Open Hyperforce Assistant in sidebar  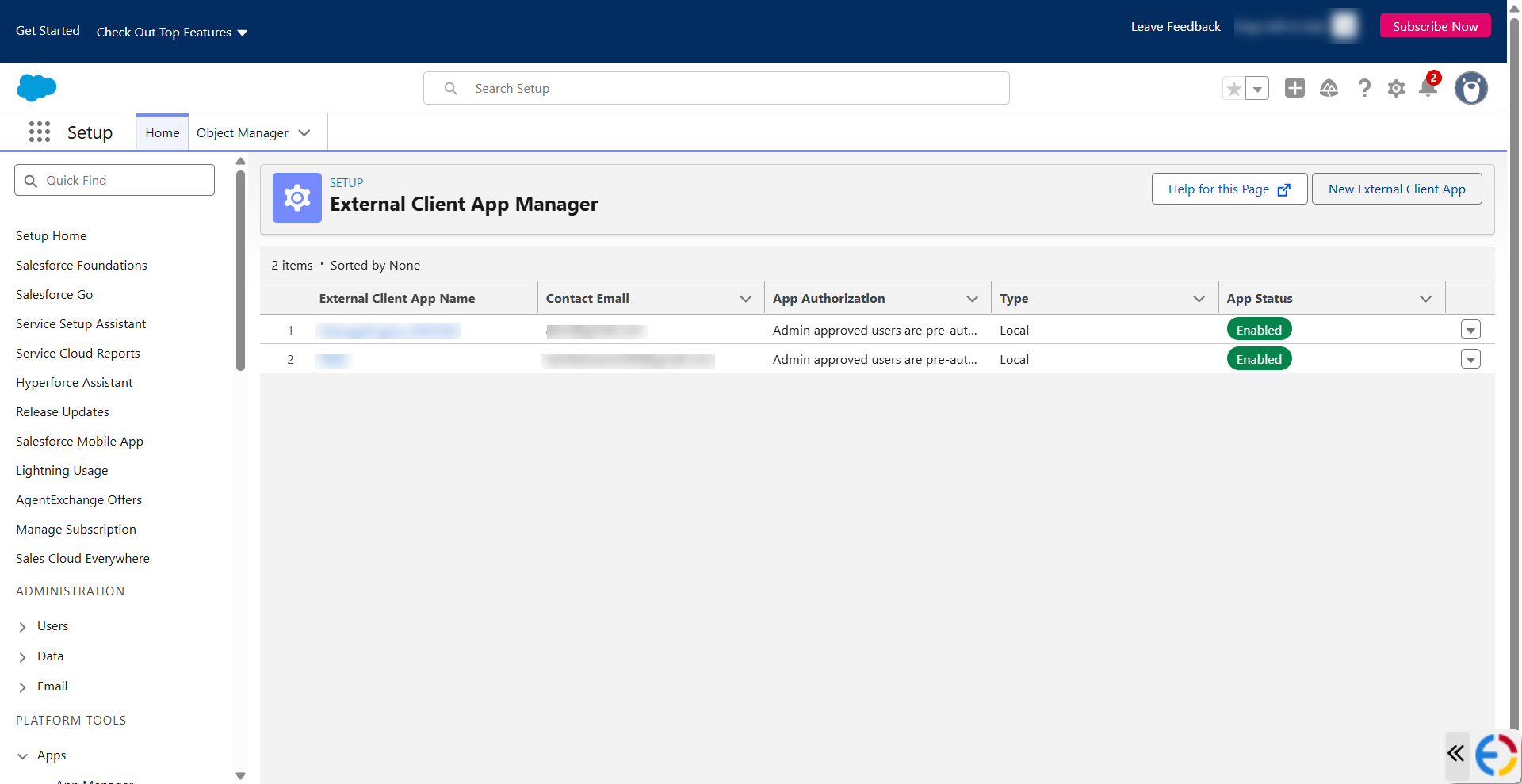coord(75,382)
